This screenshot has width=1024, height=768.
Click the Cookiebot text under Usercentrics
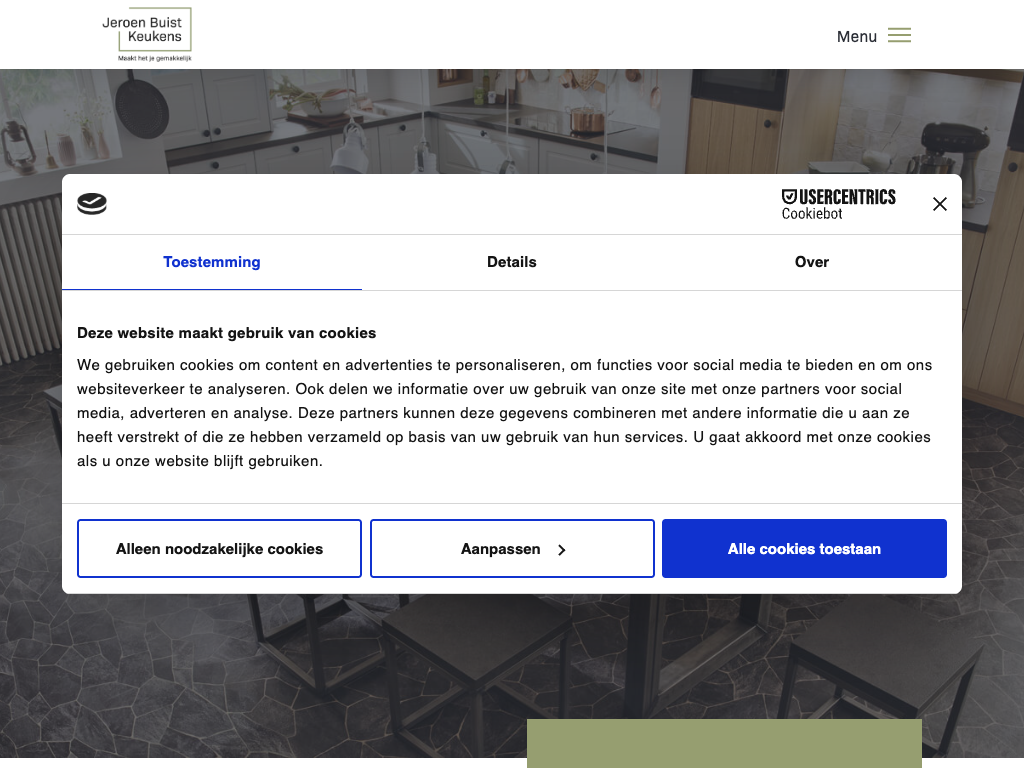[812, 214]
